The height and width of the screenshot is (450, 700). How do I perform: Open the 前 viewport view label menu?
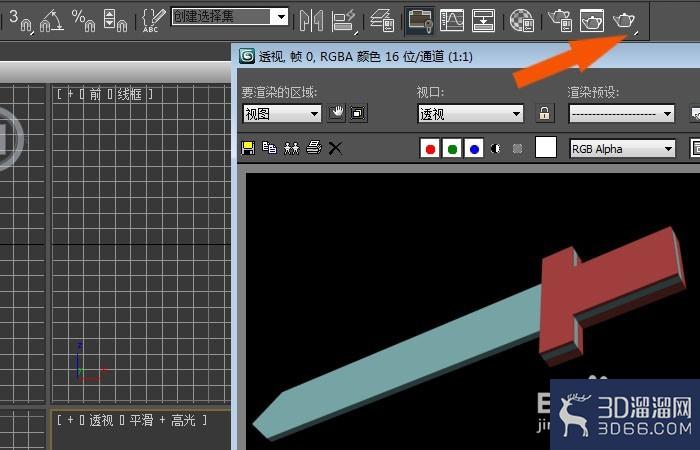click(x=95, y=94)
